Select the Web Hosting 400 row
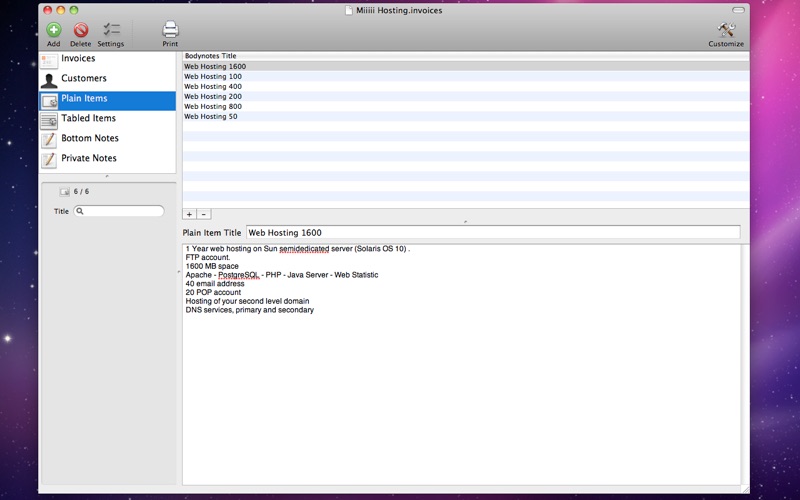The height and width of the screenshot is (500, 800). [x=213, y=87]
